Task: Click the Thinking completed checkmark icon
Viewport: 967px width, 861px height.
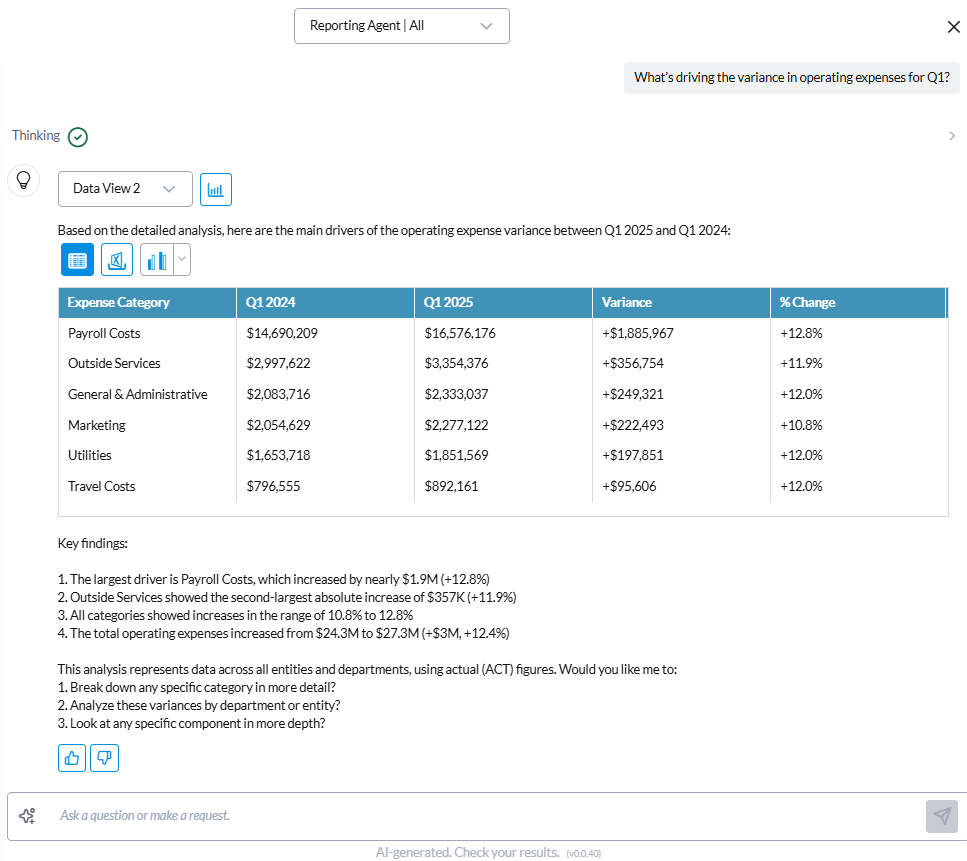Action: click(78, 136)
